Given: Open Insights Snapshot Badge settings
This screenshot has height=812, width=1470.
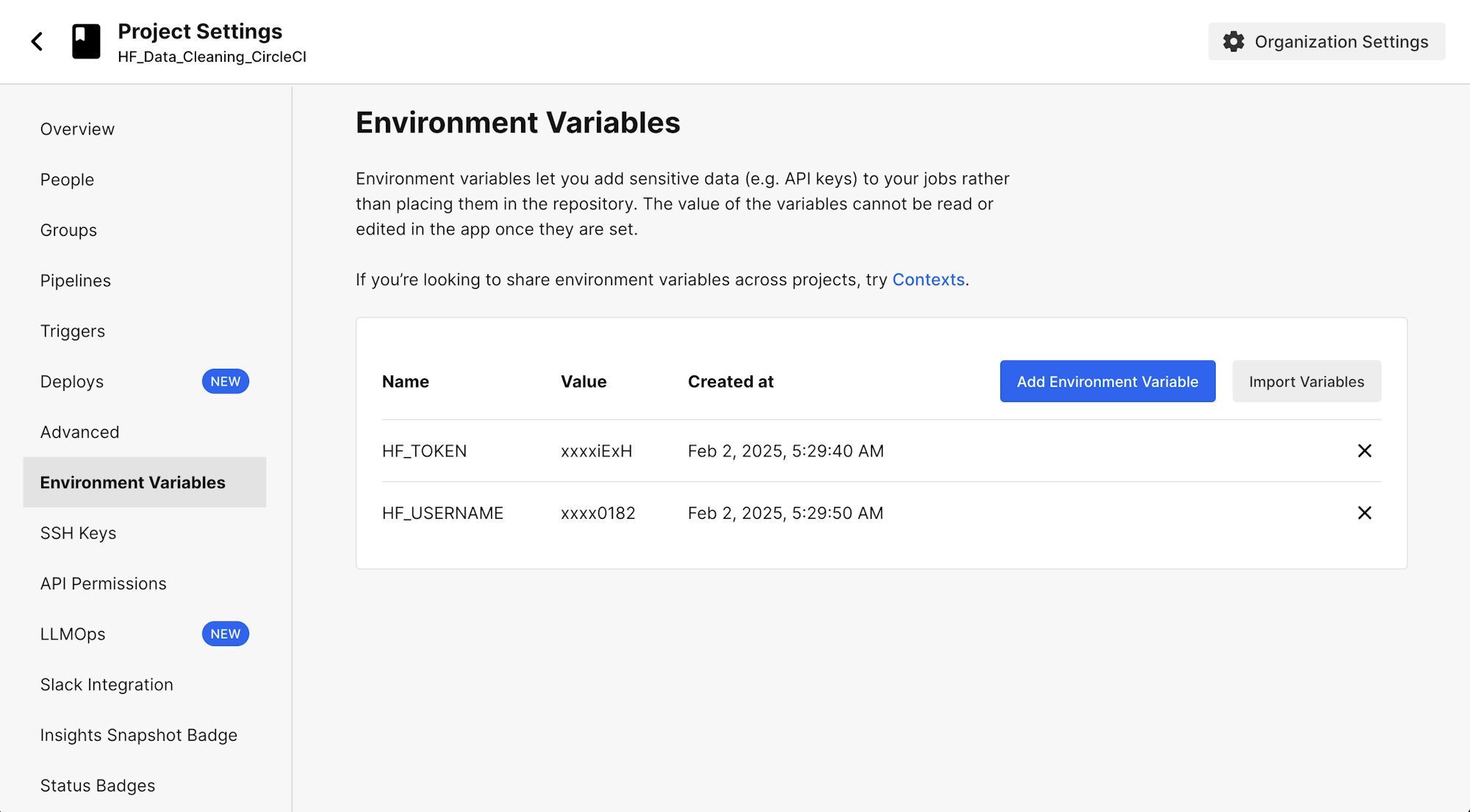Looking at the screenshot, I should point(138,735).
